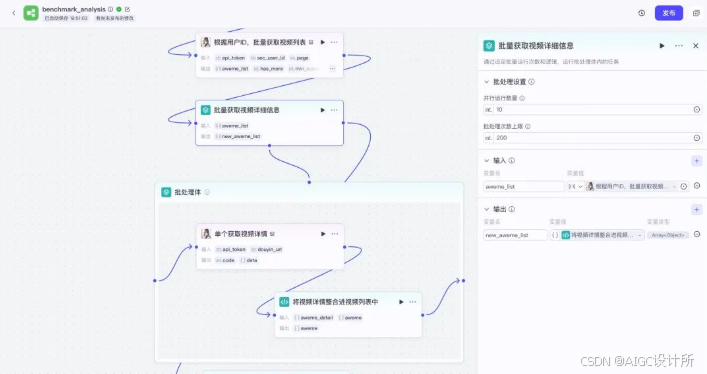
Task: Run the 批量获取视频详细信息 canvas node
Action: [x=323, y=110]
